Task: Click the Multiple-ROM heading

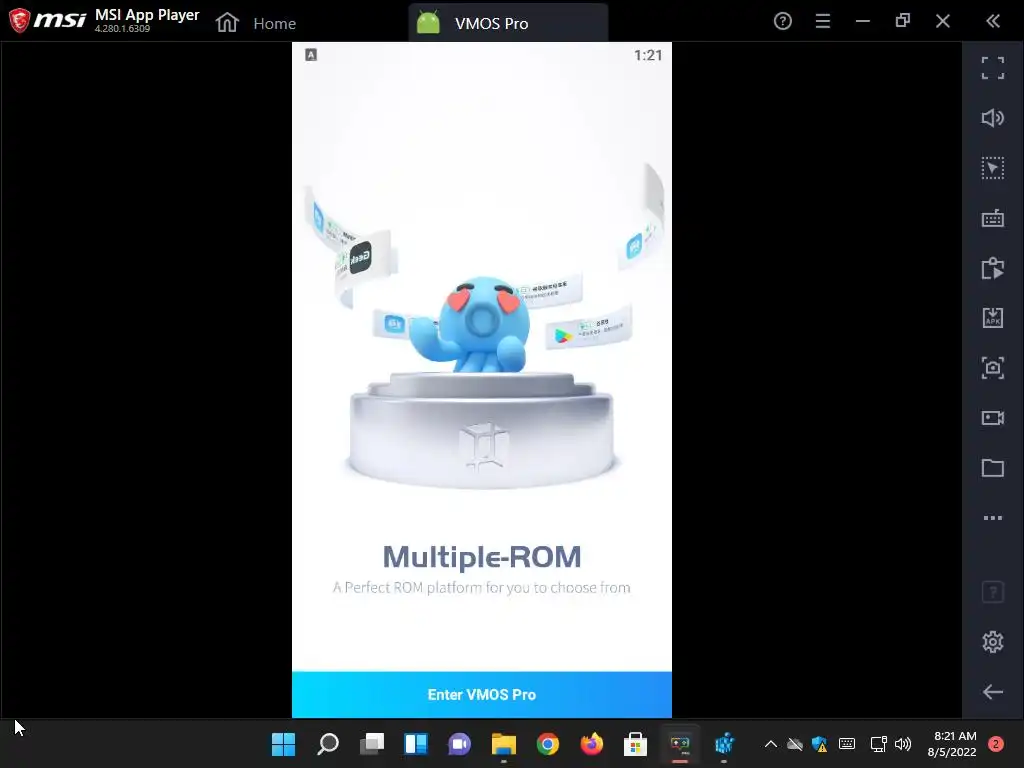Action: tap(482, 557)
